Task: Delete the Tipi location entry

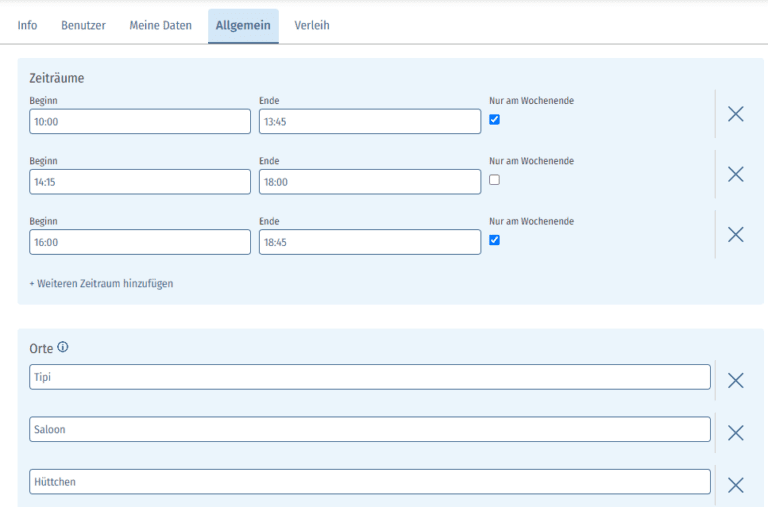Action: point(735,380)
